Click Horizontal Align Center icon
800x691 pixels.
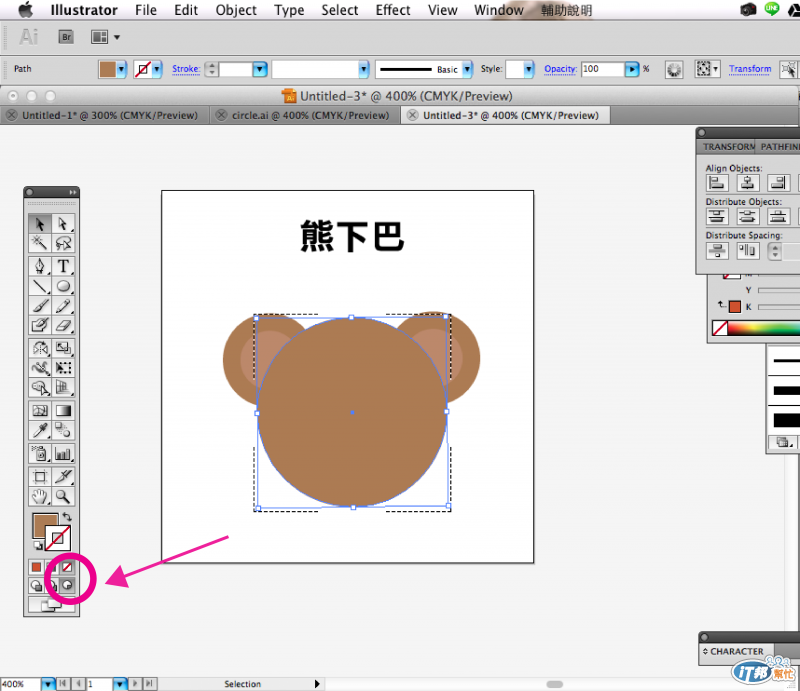pyautogui.click(x=748, y=183)
